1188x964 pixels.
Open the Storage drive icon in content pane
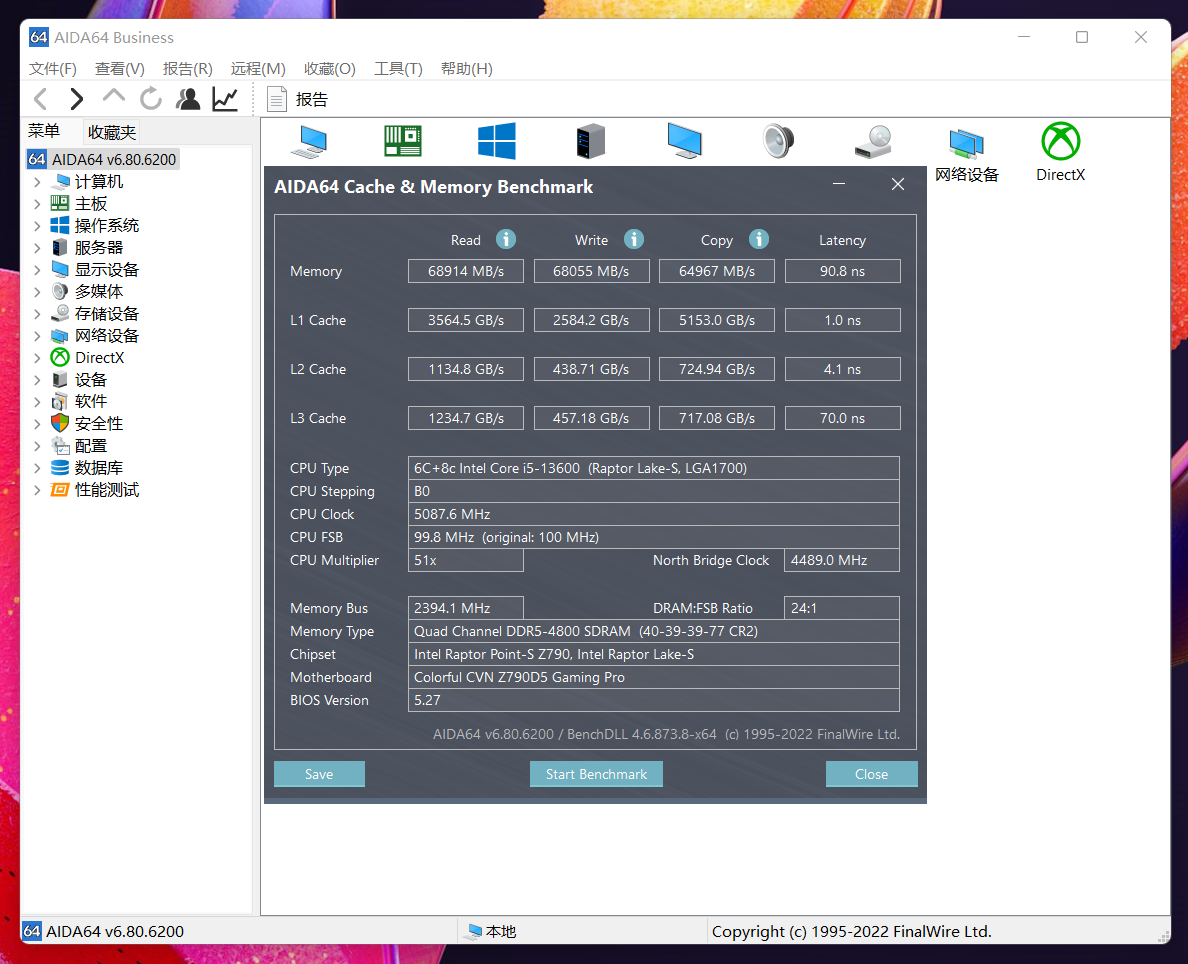point(873,142)
